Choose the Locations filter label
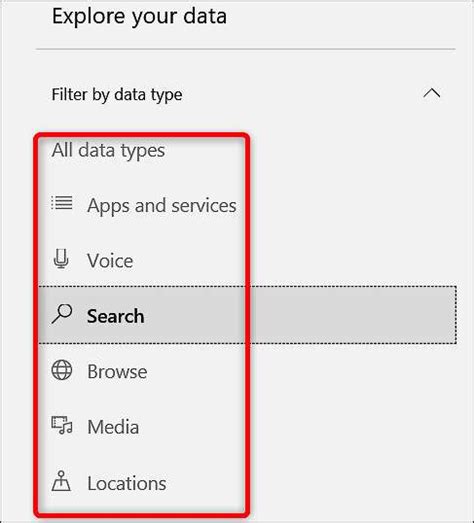 127,483
